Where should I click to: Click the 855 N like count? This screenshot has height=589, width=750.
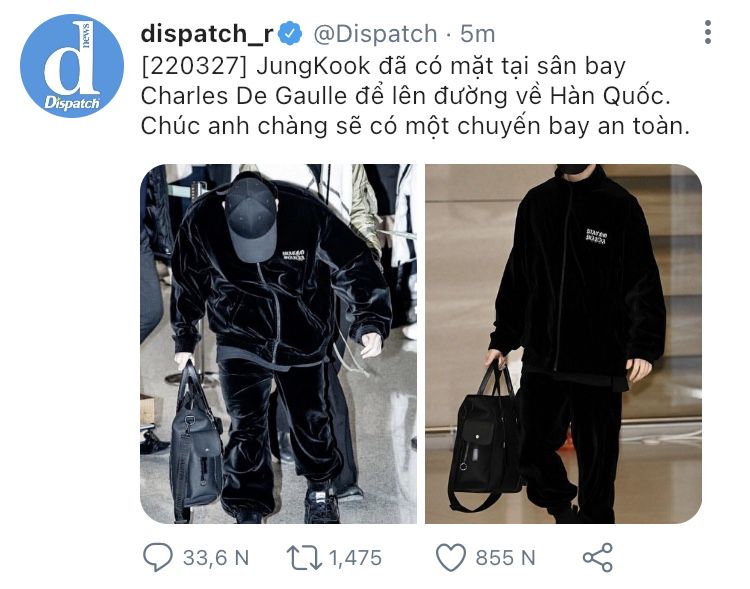(505, 558)
